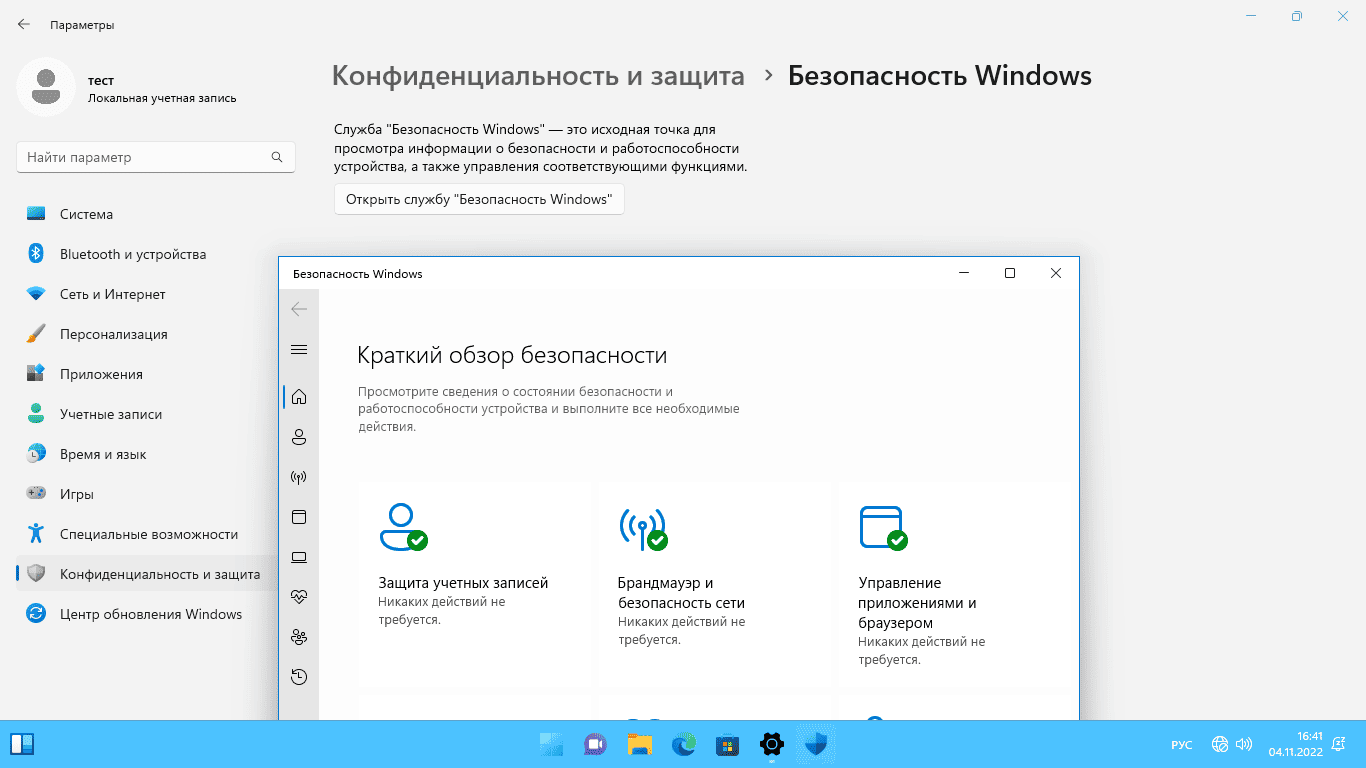Open Chat (Teams) from the taskbar
The height and width of the screenshot is (768, 1366).
595,744
